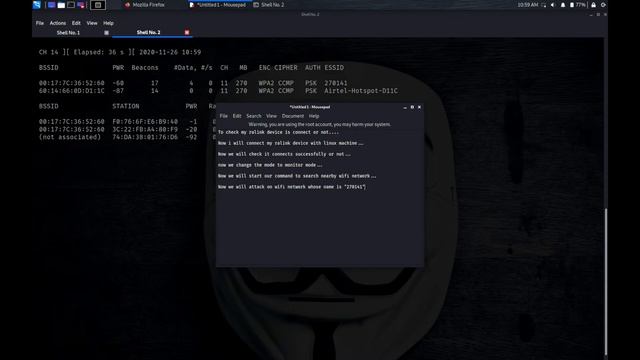Launch the terminal emulator icon in top panel
640x360 pixels.
click(x=71, y=5)
